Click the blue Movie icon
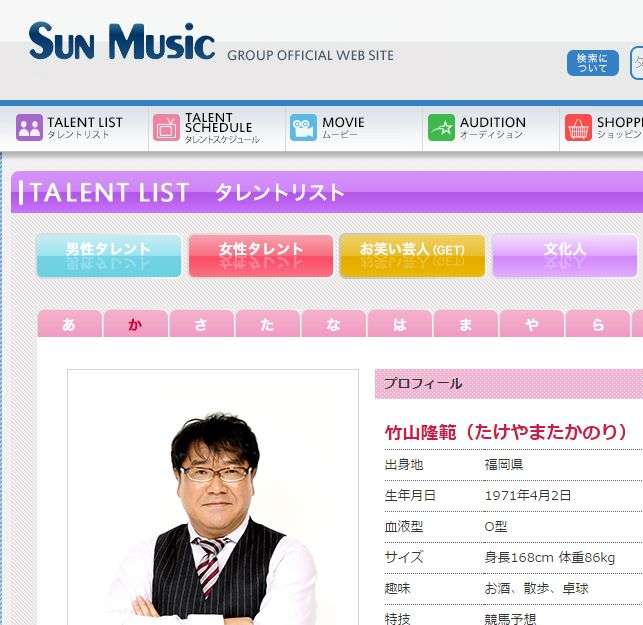Screen dimensions: 643x625 [303, 128]
